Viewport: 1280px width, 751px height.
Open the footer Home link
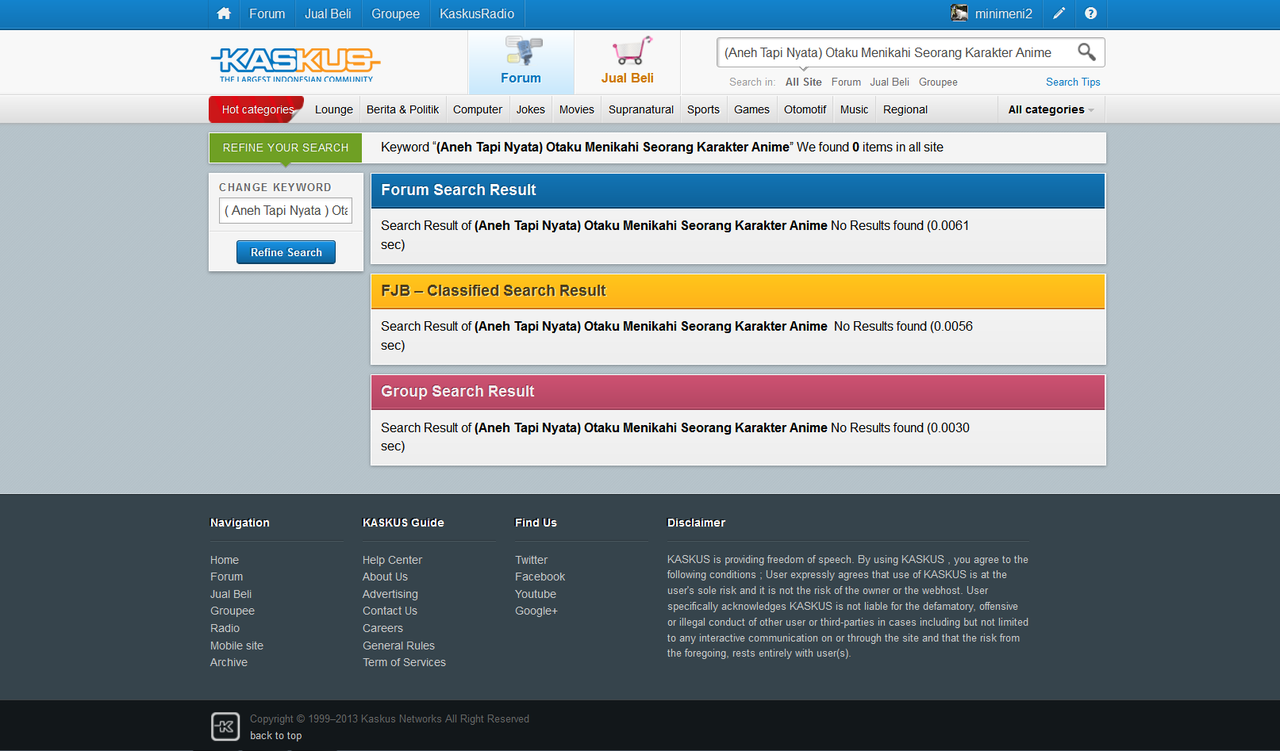[224, 560]
